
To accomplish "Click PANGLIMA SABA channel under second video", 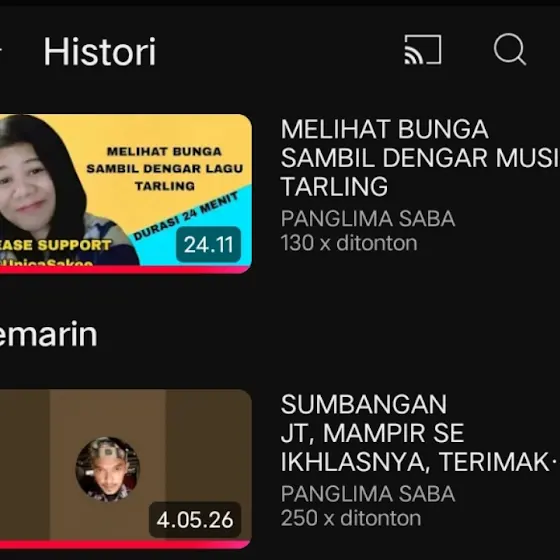I will 368,494.
